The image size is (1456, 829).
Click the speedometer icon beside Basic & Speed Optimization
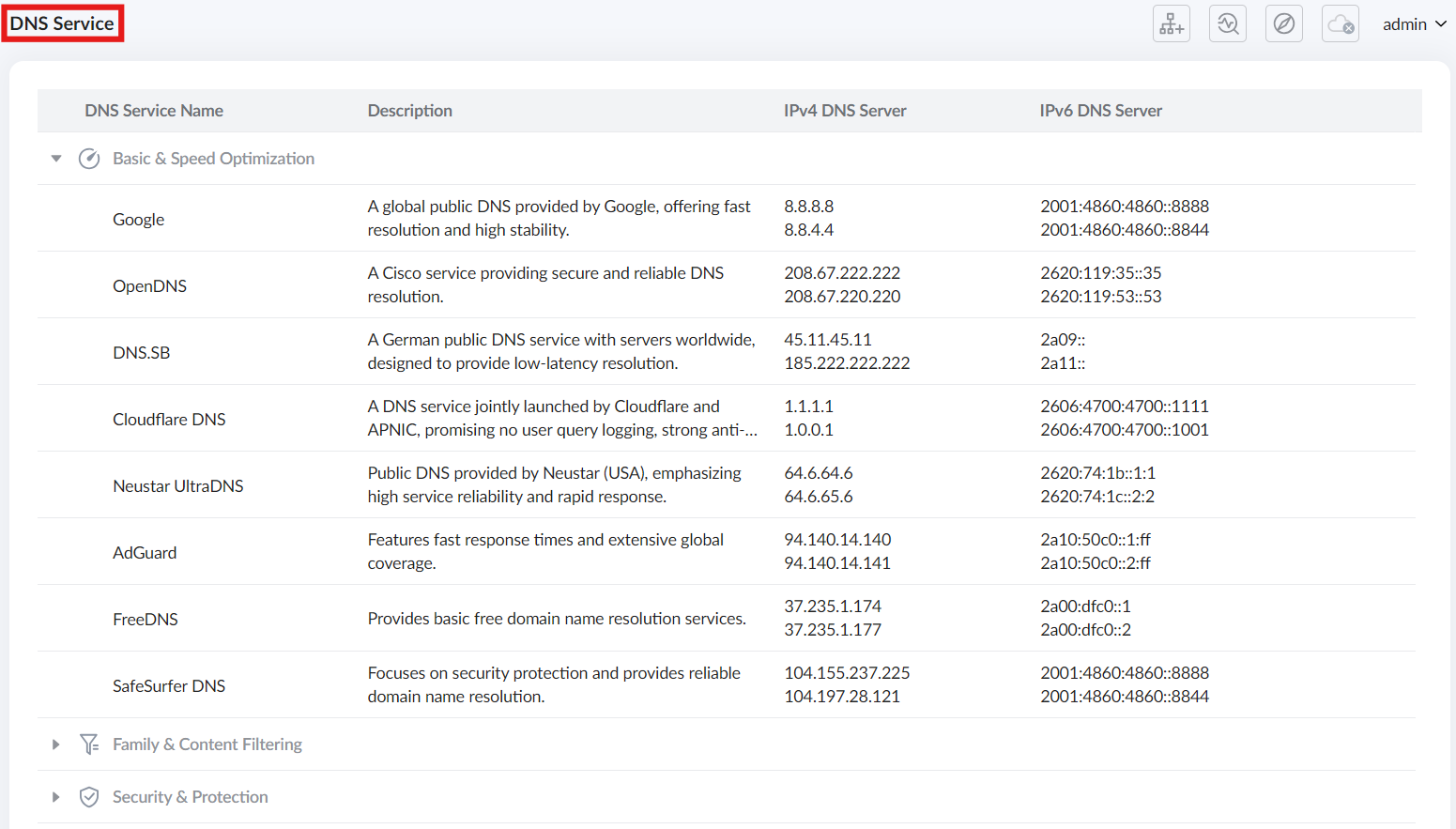(89, 159)
